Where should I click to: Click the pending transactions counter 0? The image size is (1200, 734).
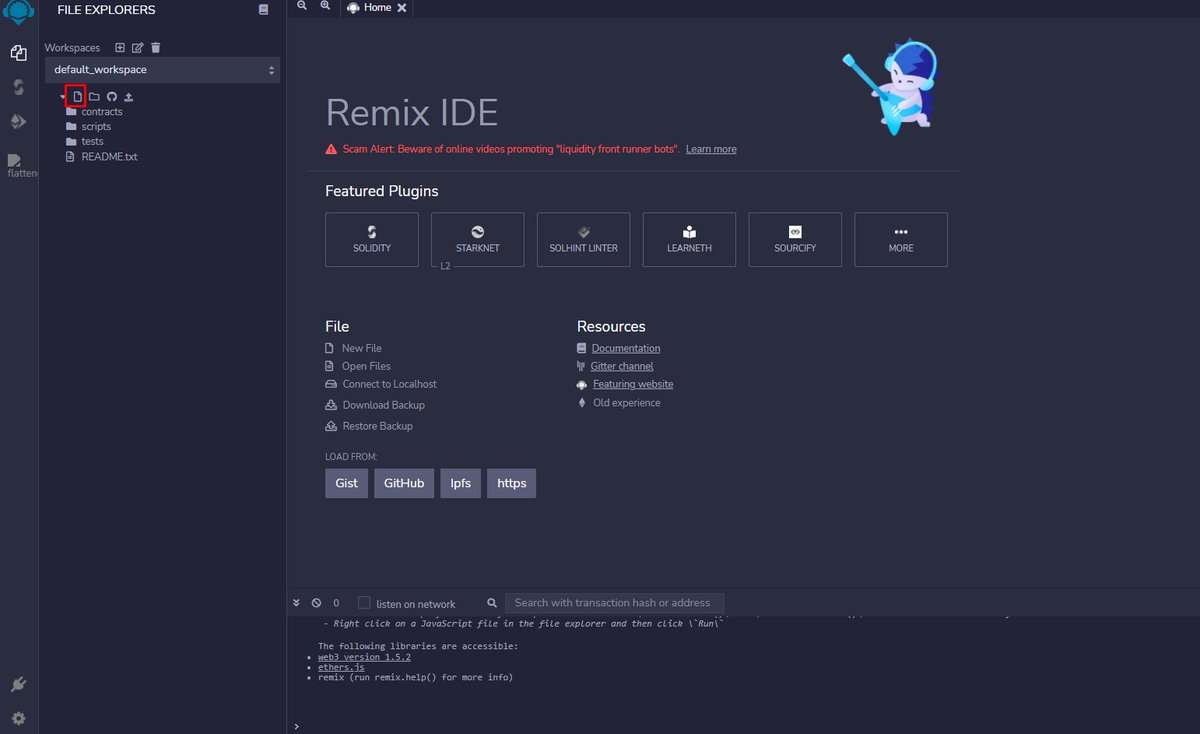point(337,603)
